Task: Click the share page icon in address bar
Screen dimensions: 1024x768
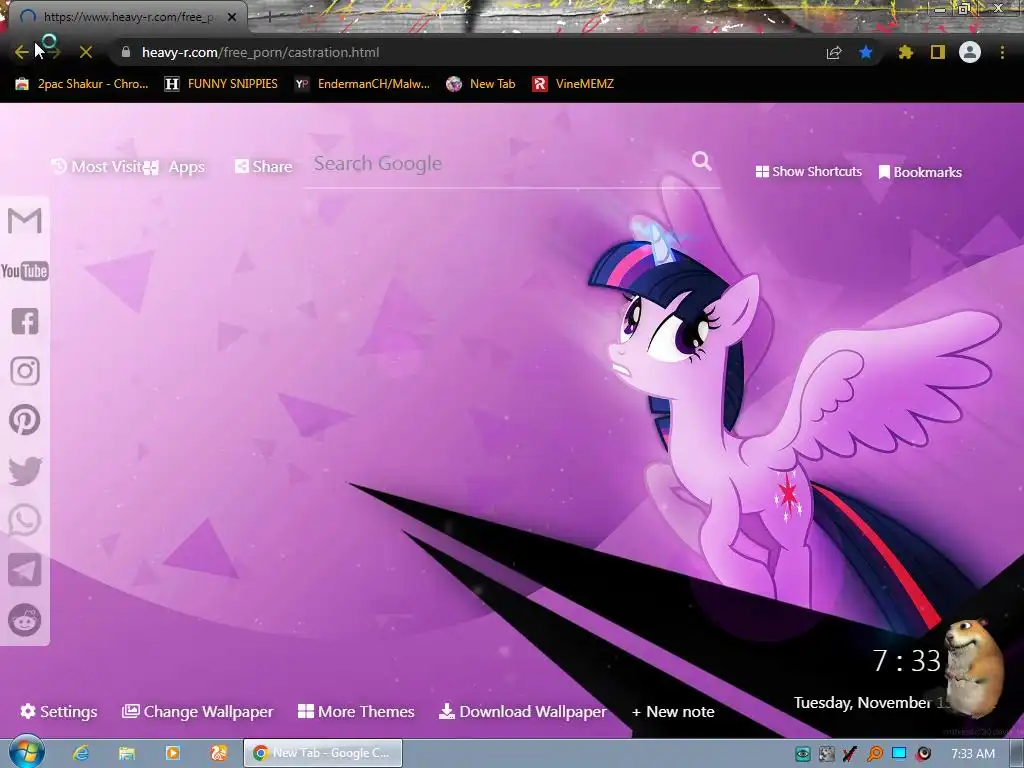Action: (834, 53)
